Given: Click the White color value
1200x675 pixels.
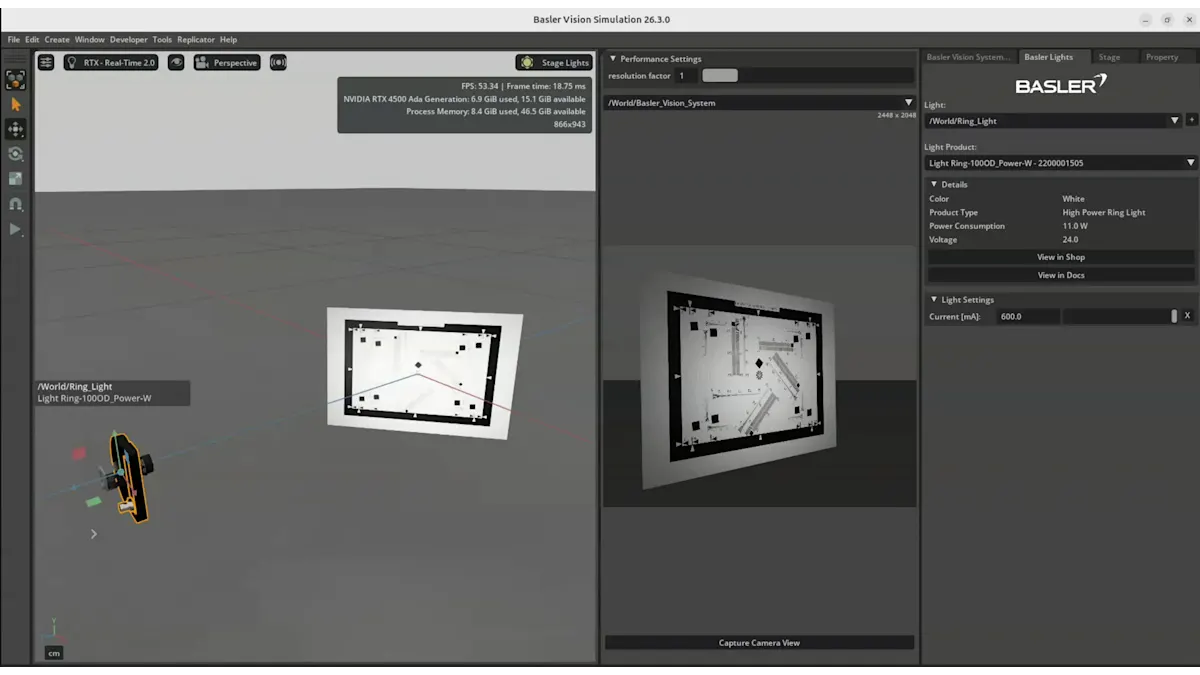Looking at the screenshot, I should tap(1073, 199).
